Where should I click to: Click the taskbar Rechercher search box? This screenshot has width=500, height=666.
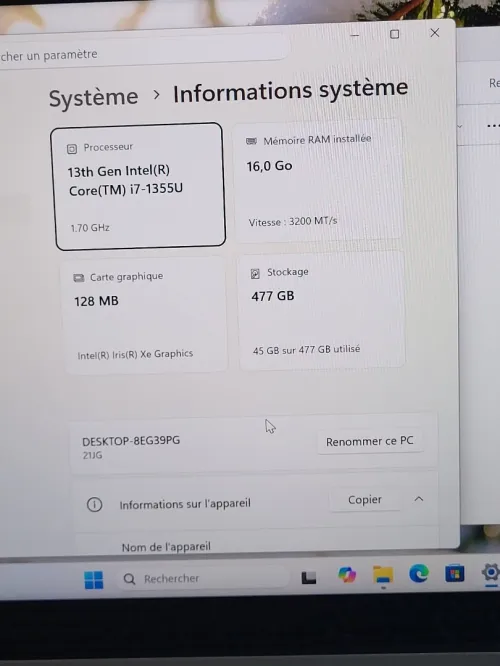tap(203, 579)
